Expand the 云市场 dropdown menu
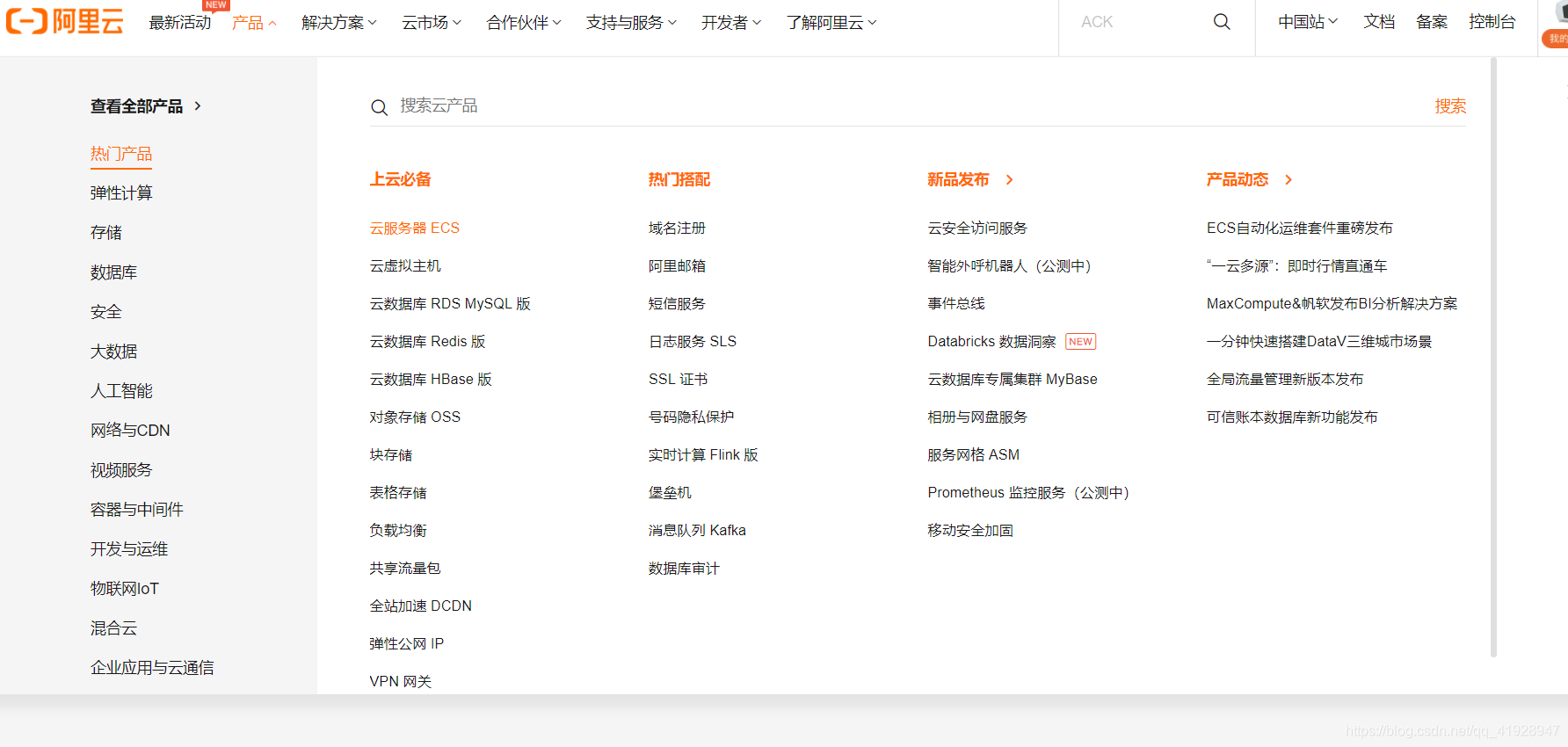Screen dimensions: 1568x747 tap(432, 23)
